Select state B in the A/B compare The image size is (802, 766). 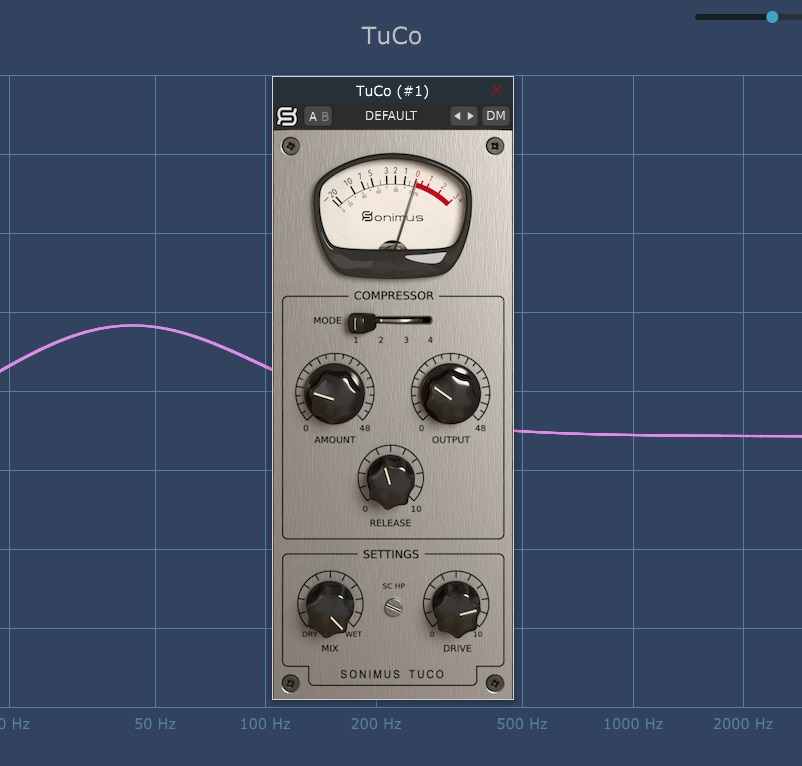click(325, 117)
